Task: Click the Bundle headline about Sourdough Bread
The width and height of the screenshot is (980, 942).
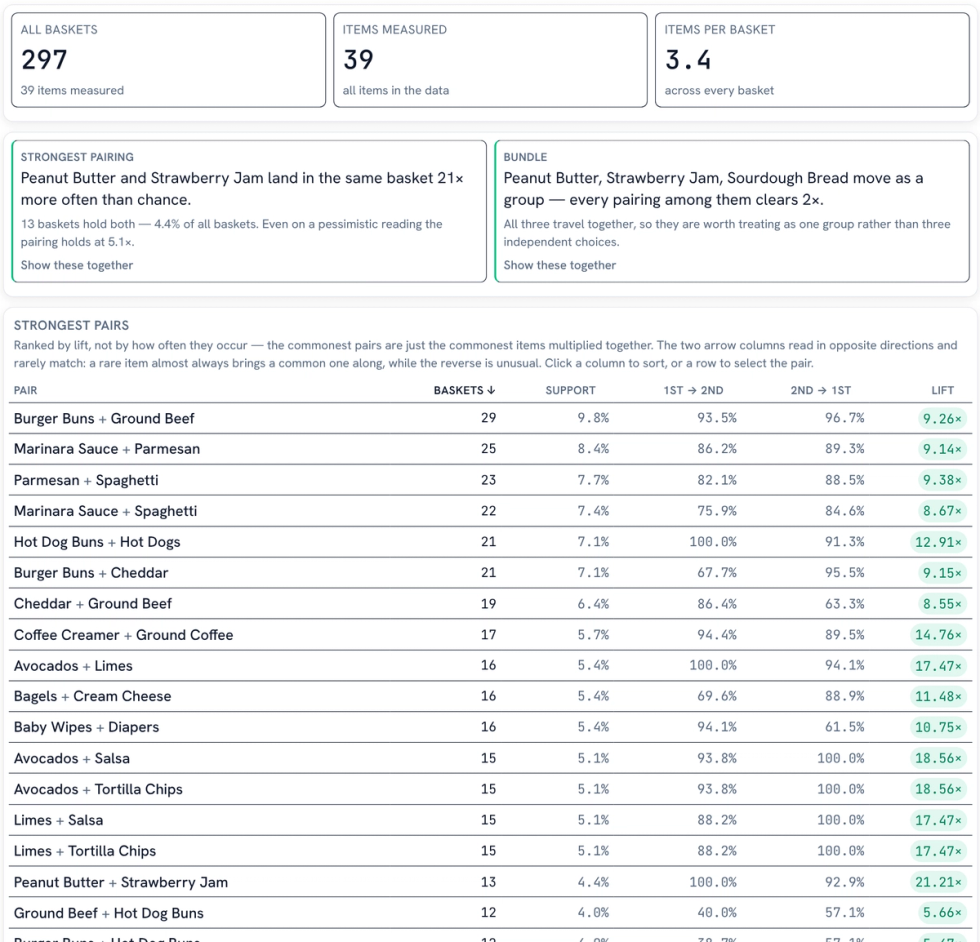Action: coord(713,189)
